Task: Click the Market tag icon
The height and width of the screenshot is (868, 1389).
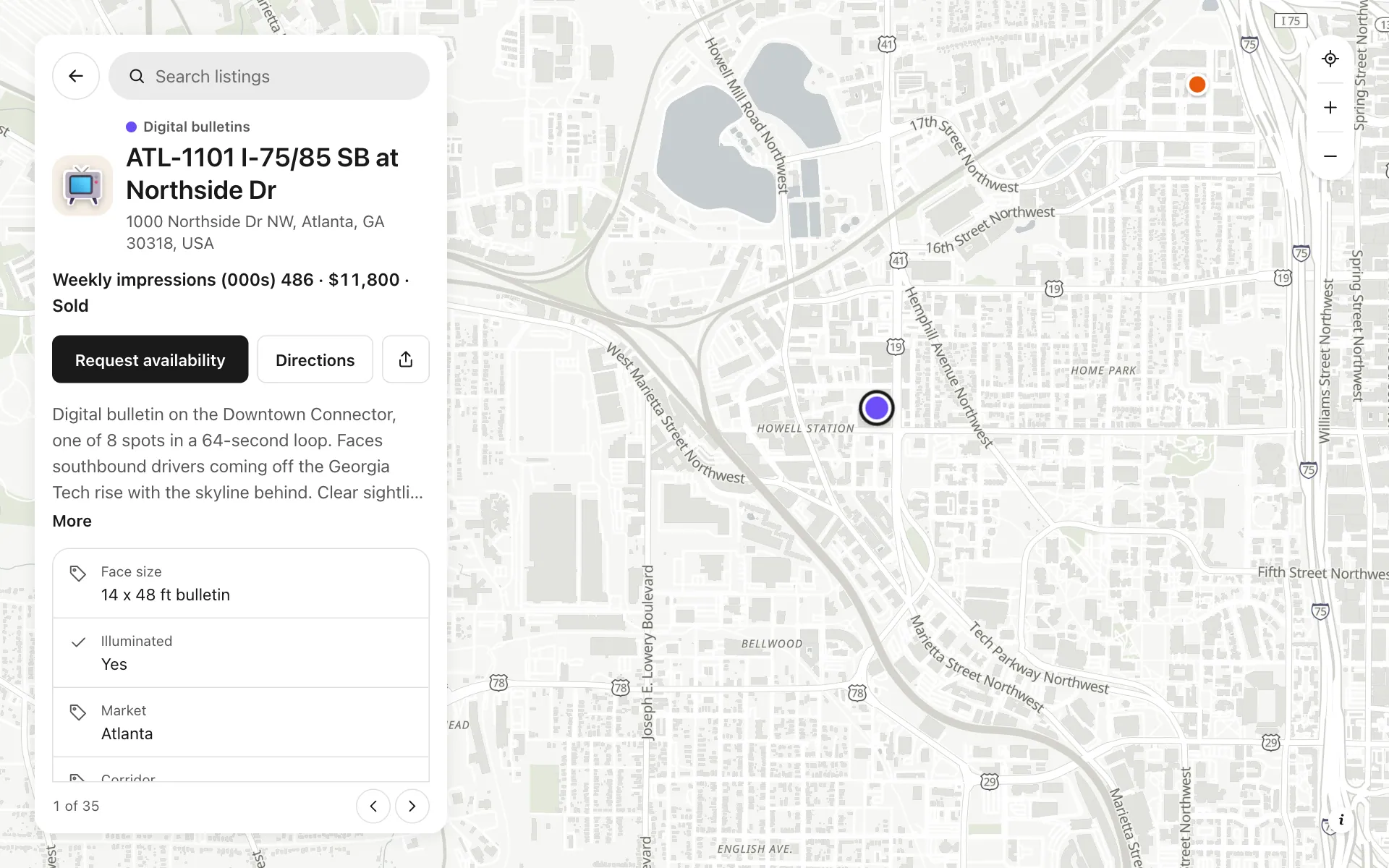Action: [78, 712]
